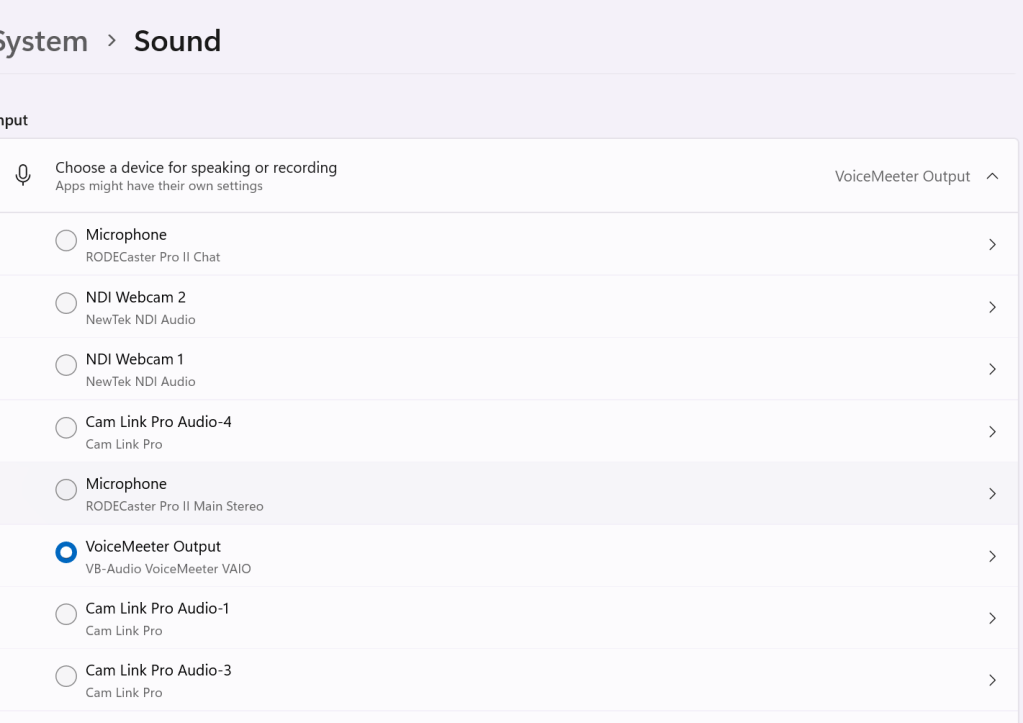
Task: Click the 'Cam Link Pro Audio-3' device name
Action: (159, 671)
